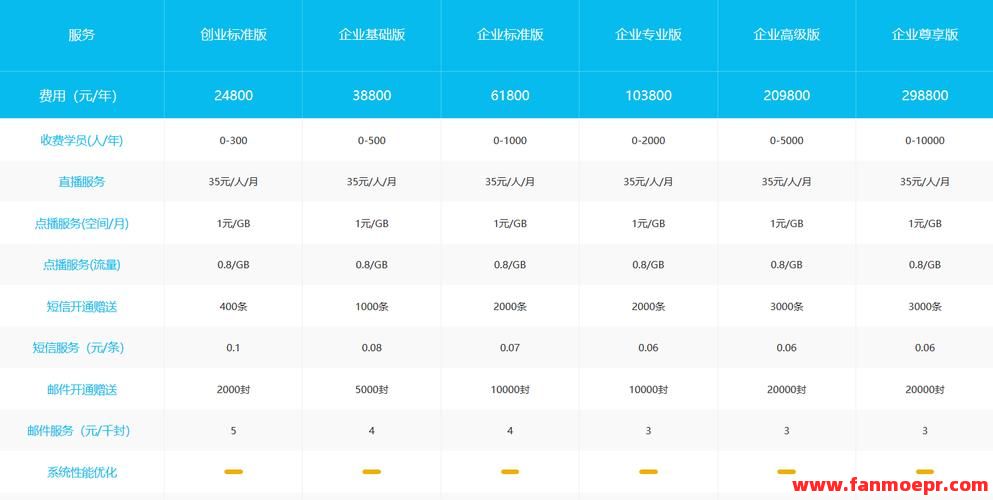The width and height of the screenshot is (993, 500).
Task: Click 1元/GB under 企业高级版
Action: [787, 223]
